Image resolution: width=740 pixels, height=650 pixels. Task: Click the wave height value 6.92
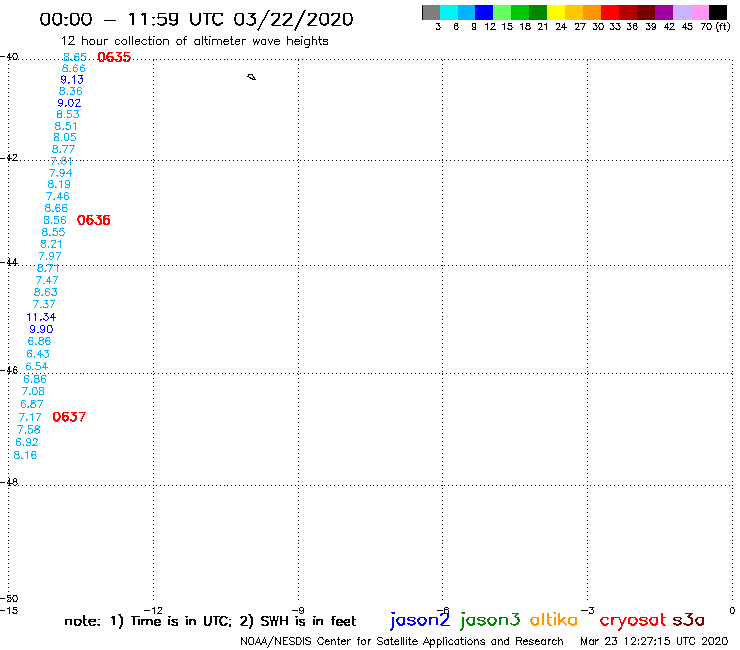(x=26, y=442)
